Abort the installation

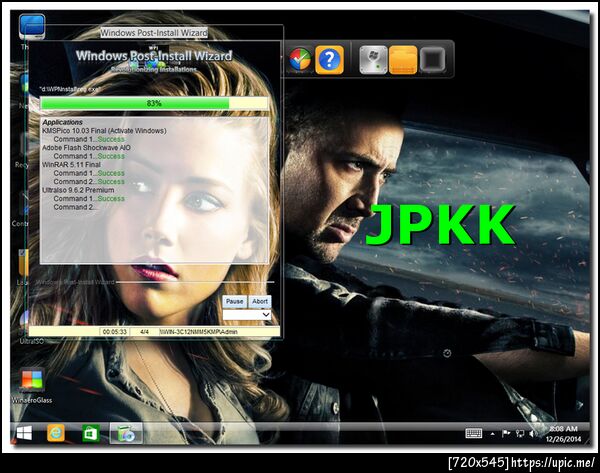[x=260, y=302]
